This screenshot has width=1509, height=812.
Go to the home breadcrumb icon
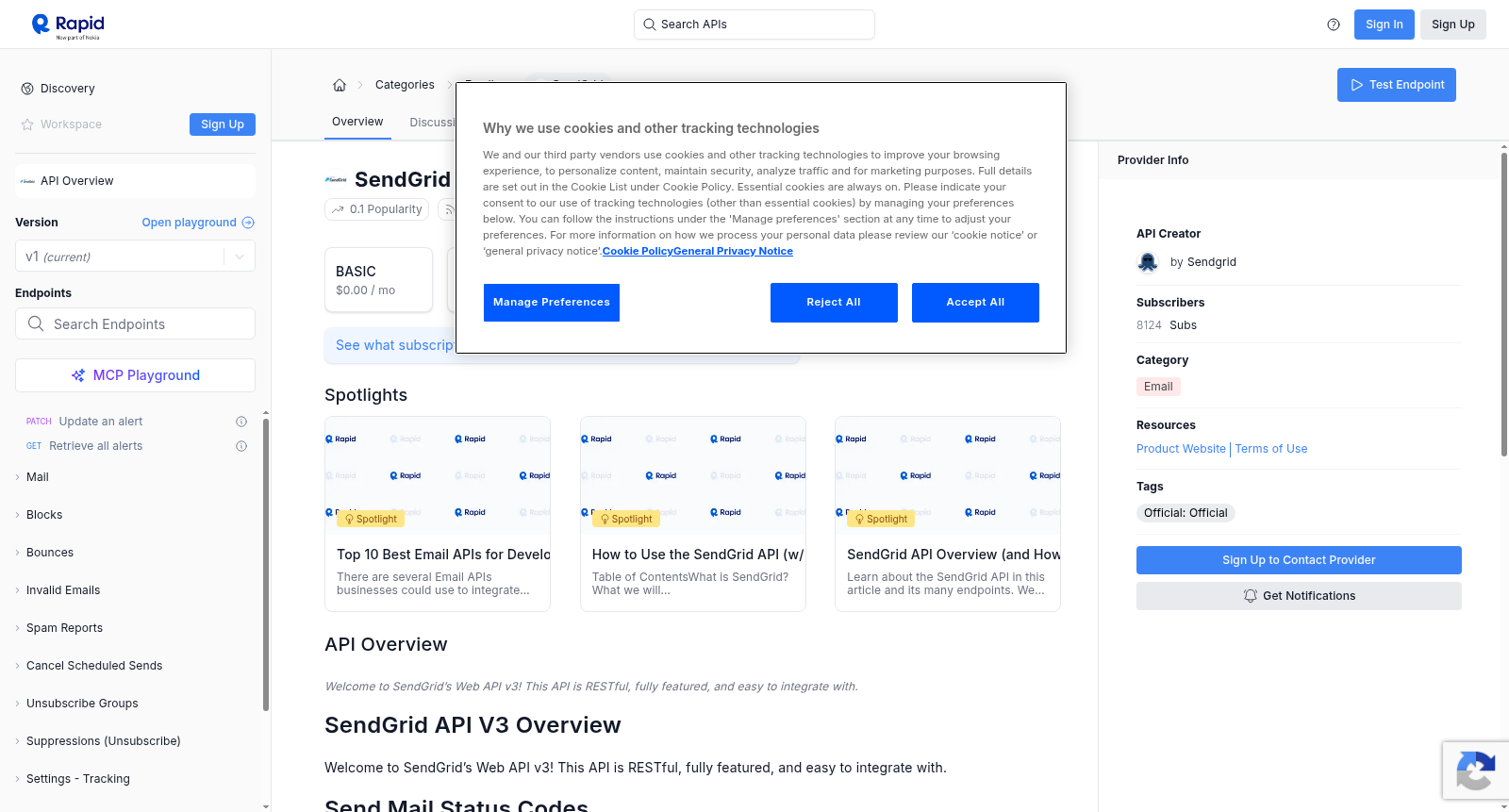[x=340, y=85]
